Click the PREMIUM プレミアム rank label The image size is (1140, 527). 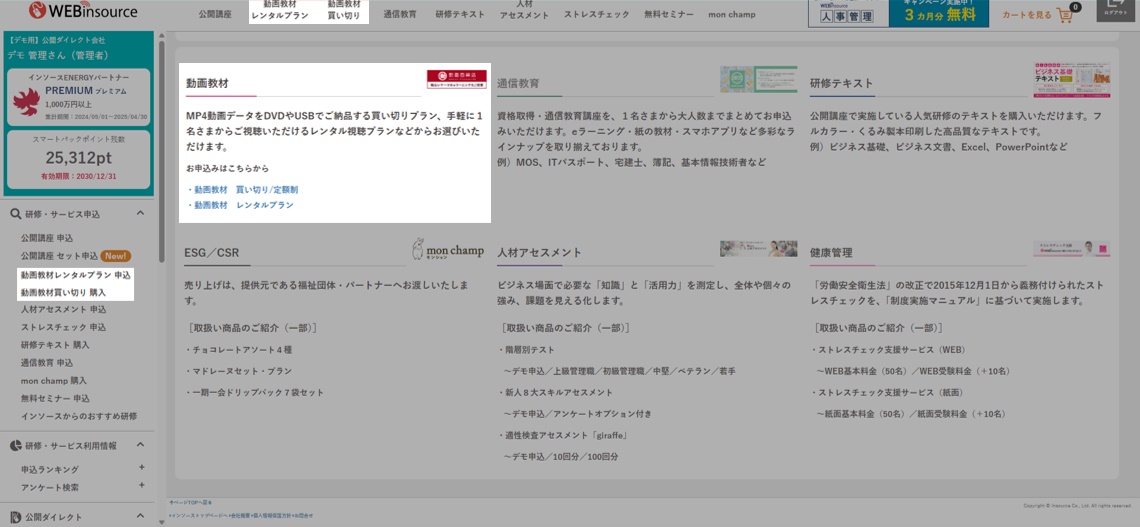click(86, 91)
